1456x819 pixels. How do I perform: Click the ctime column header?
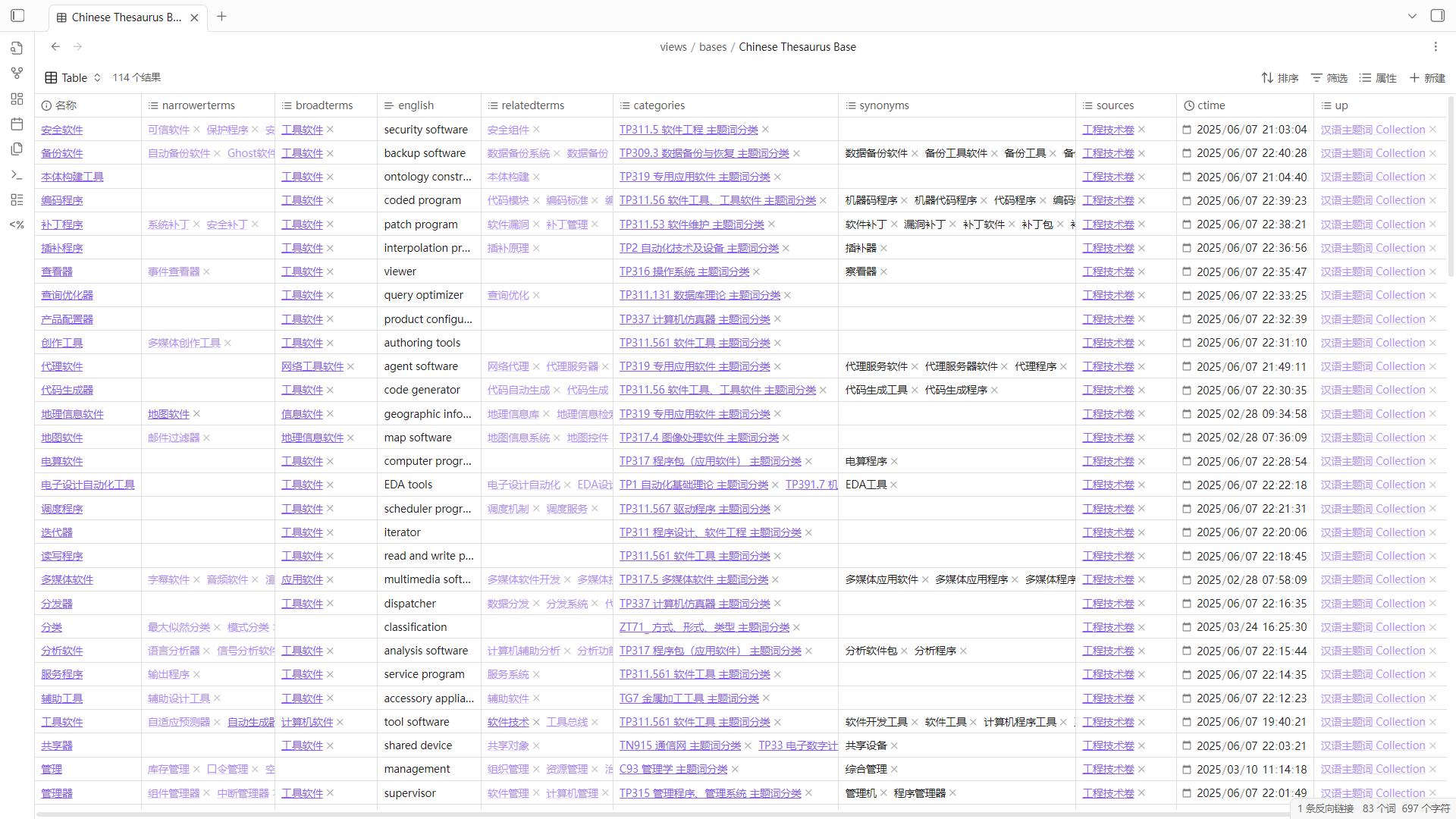tap(1245, 105)
